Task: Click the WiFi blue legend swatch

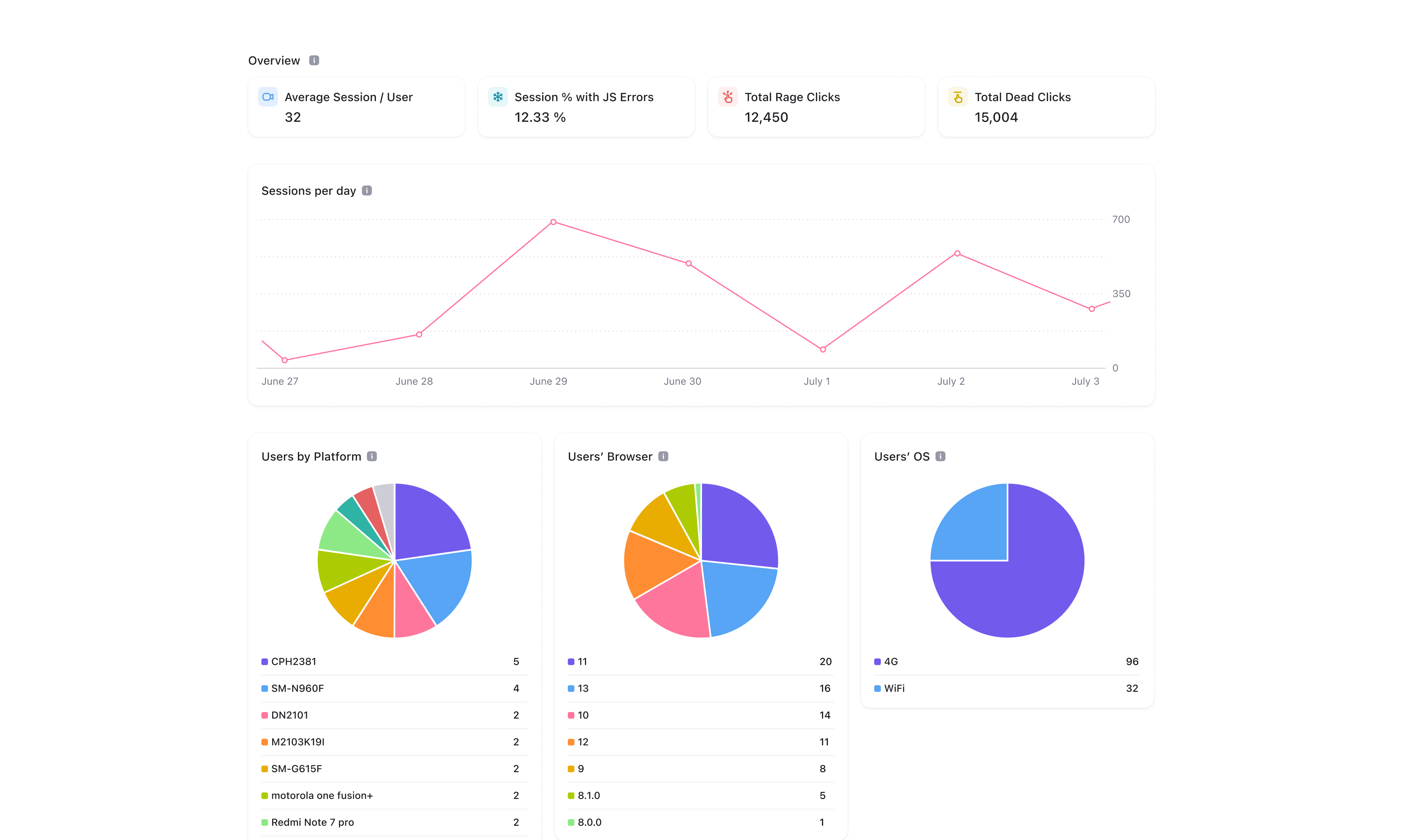Action: 877,688
